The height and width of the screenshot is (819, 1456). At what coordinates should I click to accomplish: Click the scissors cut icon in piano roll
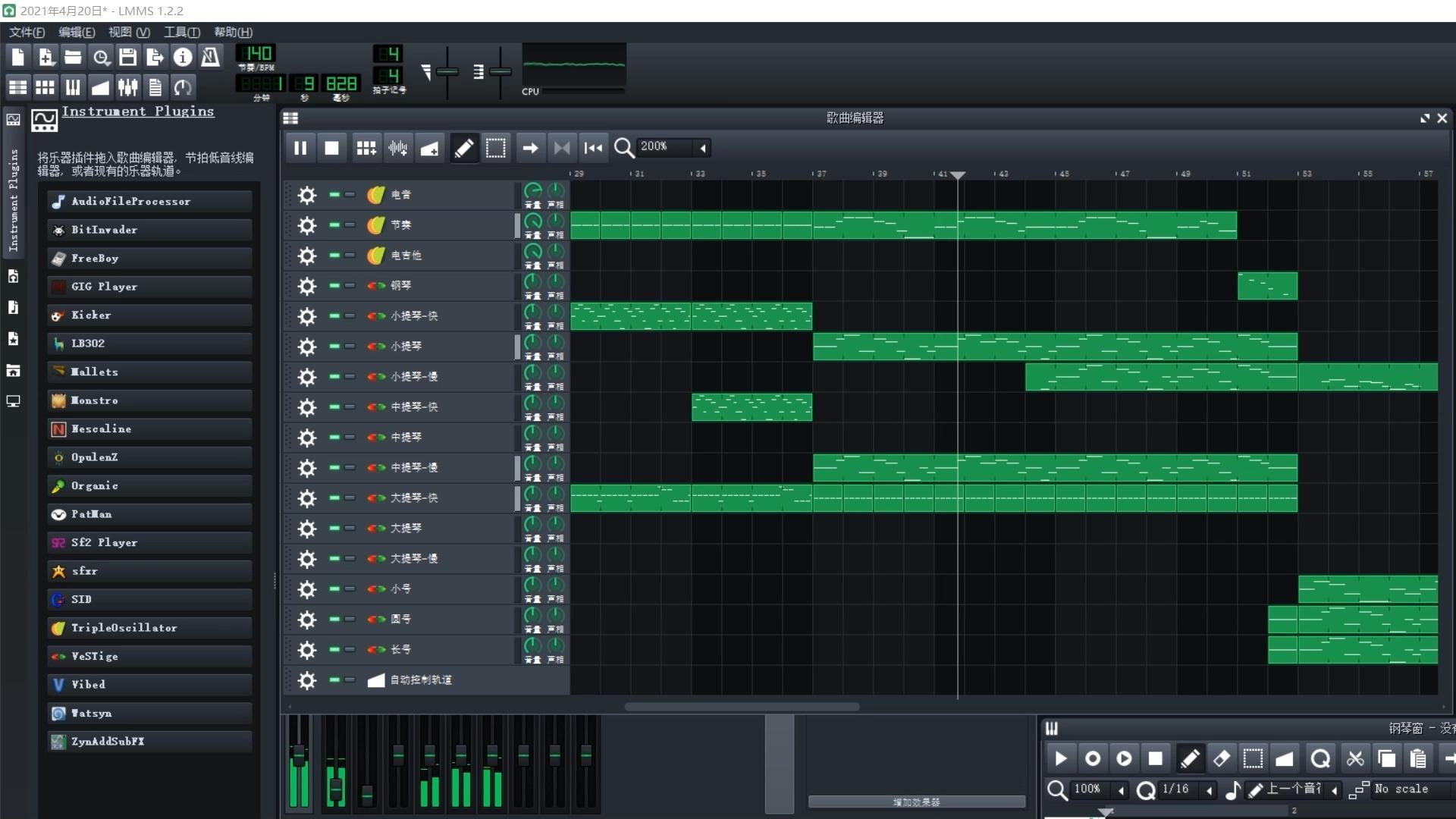(1355, 758)
